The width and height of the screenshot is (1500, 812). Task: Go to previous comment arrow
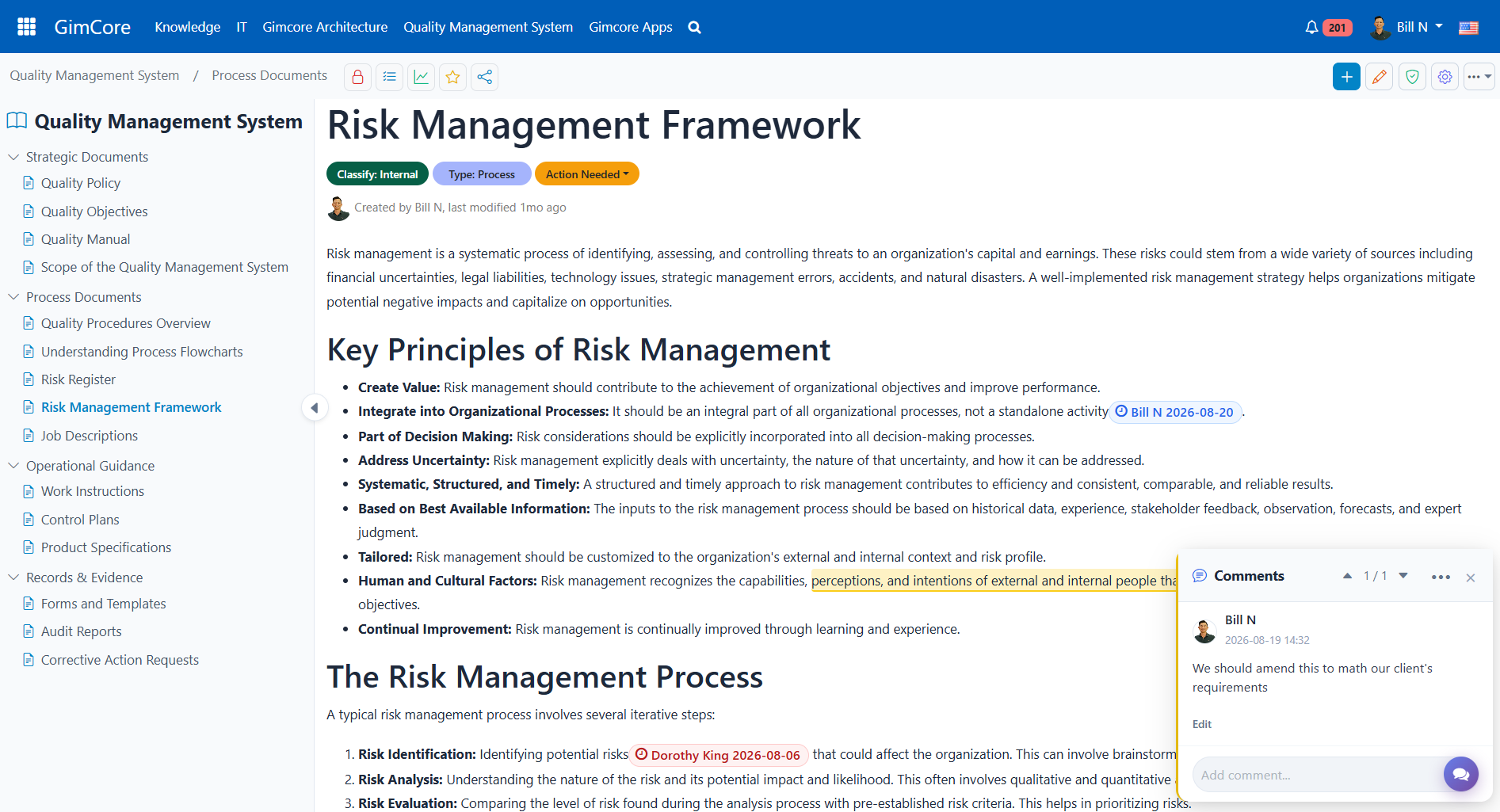pyautogui.click(x=1347, y=576)
